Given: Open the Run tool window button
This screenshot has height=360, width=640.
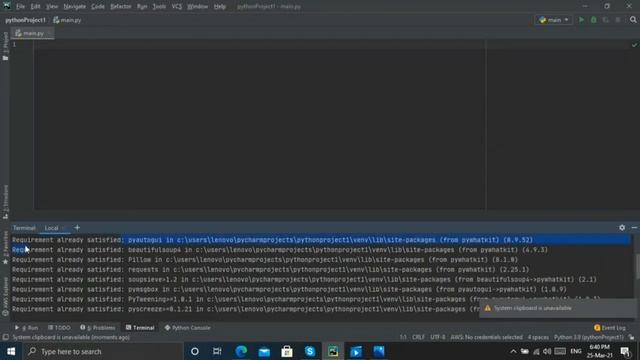Looking at the screenshot, I should (27, 328).
